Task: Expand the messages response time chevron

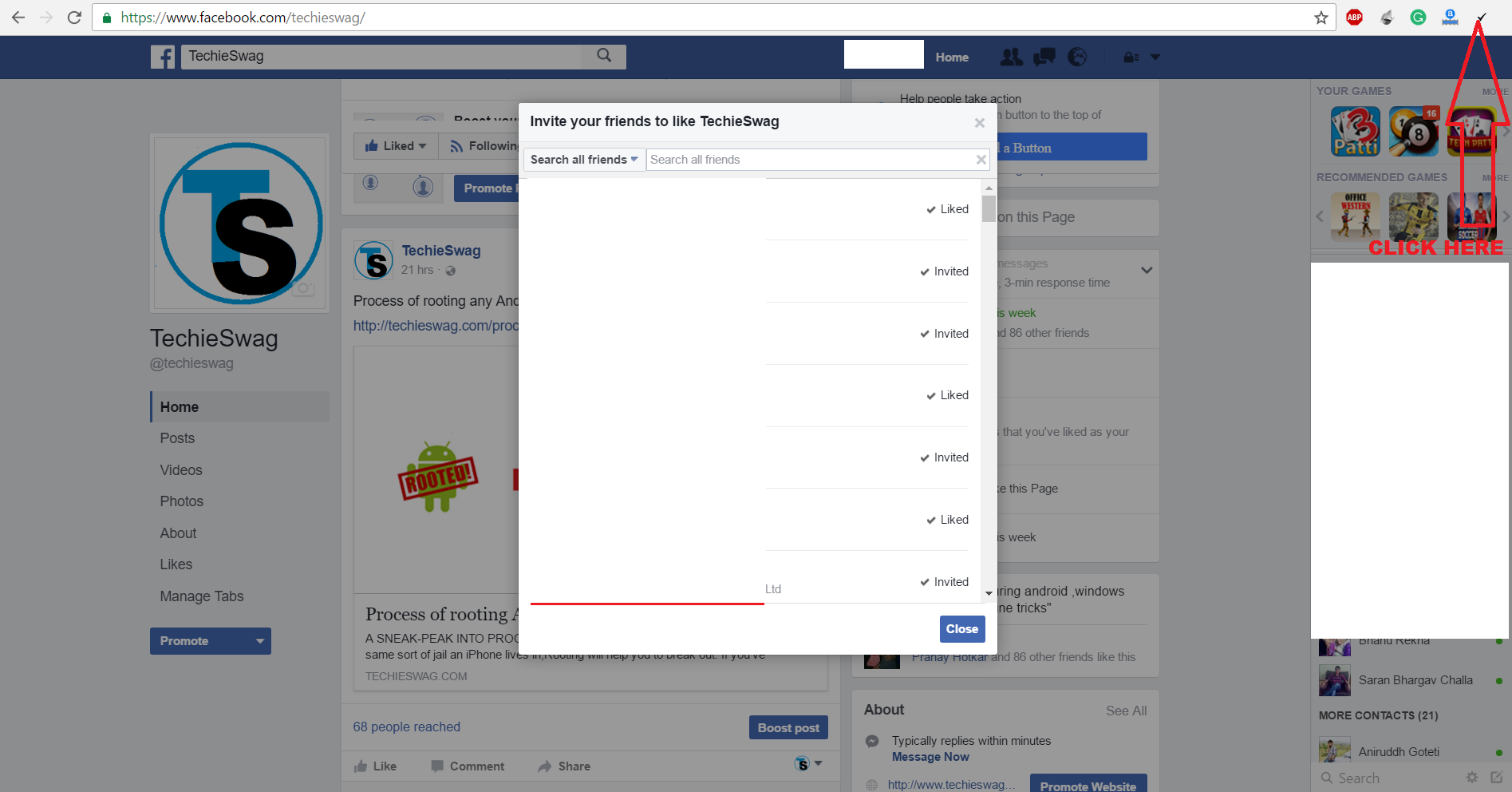Action: (1147, 271)
